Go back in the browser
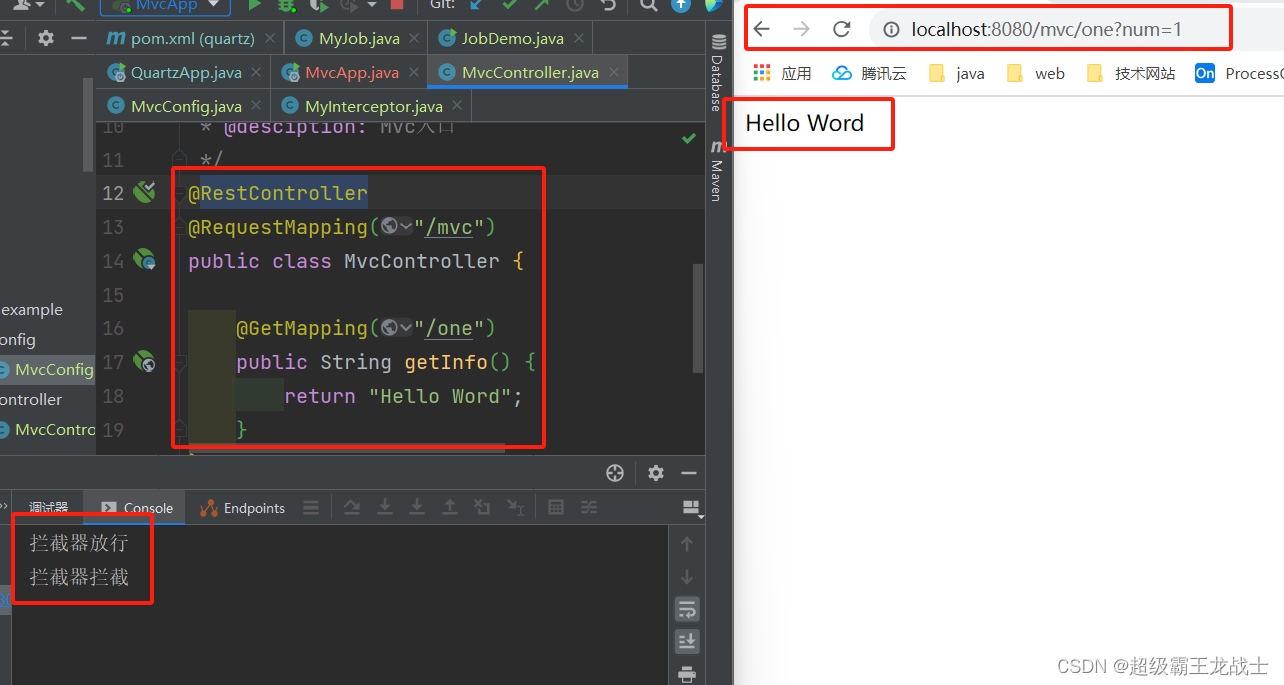This screenshot has width=1284, height=685. click(762, 29)
